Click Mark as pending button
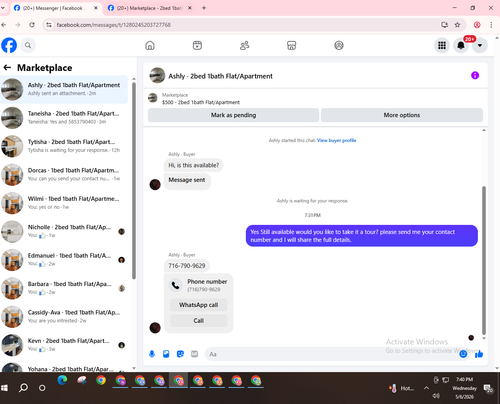Image resolution: width=500 pixels, height=404 pixels. tap(233, 115)
